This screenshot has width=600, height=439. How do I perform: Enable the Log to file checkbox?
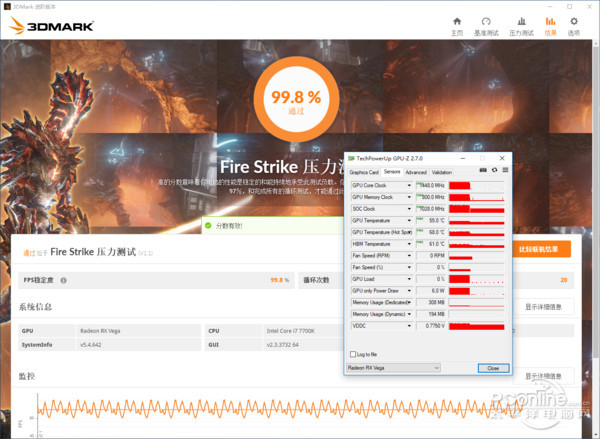pos(353,354)
